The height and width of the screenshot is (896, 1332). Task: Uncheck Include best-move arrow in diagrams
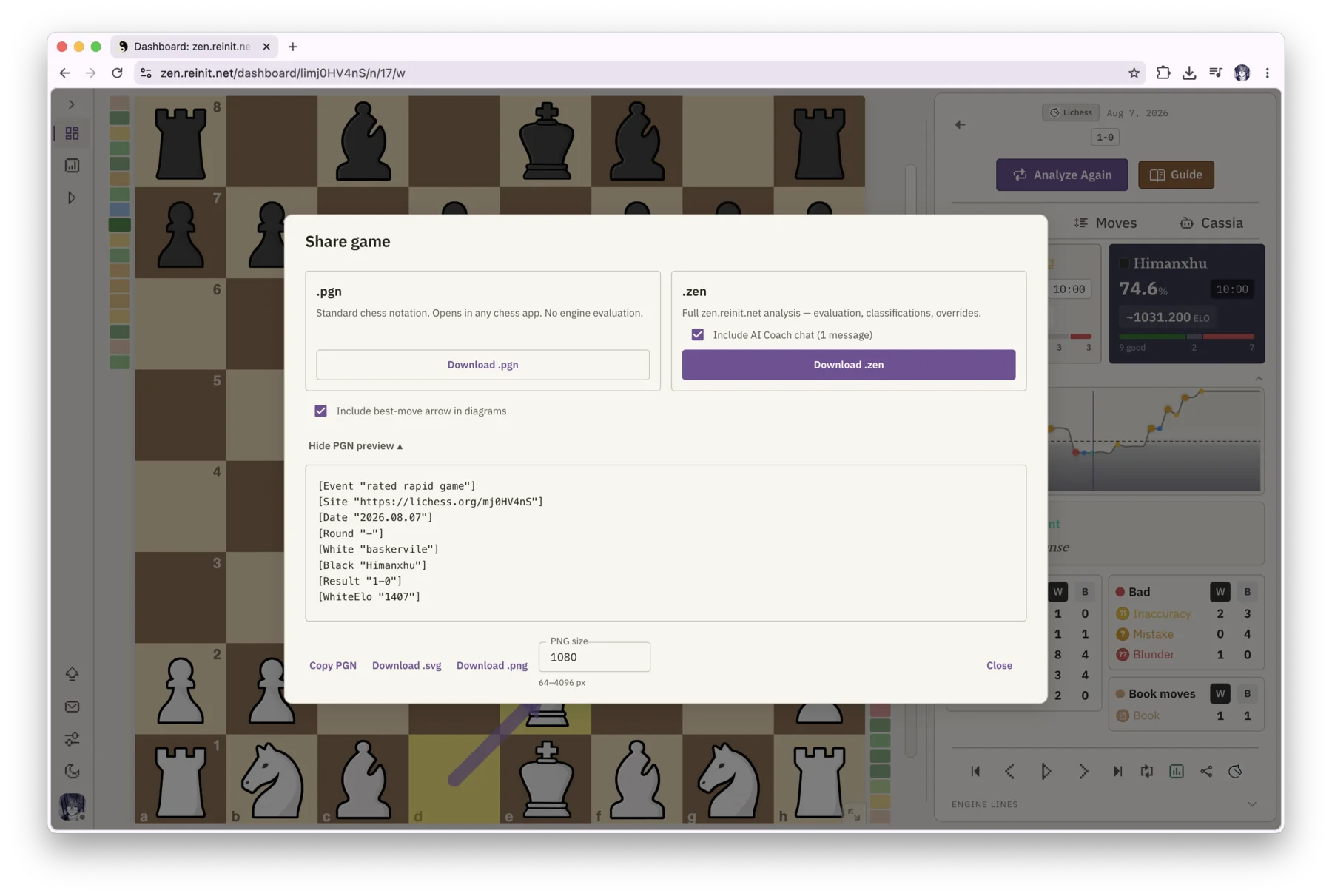pos(320,411)
